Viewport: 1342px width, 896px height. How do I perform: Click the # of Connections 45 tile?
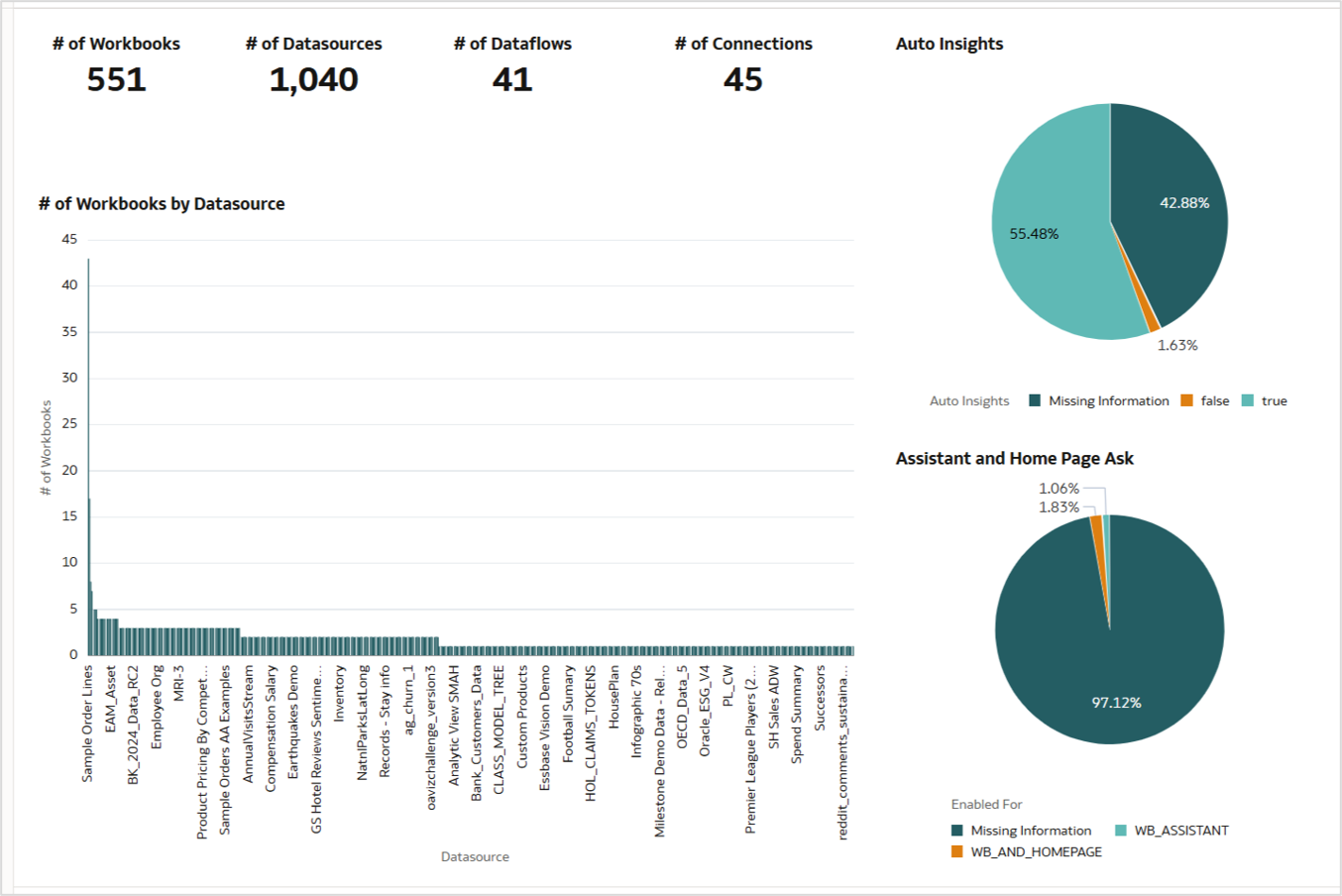pyautogui.click(x=742, y=63)
